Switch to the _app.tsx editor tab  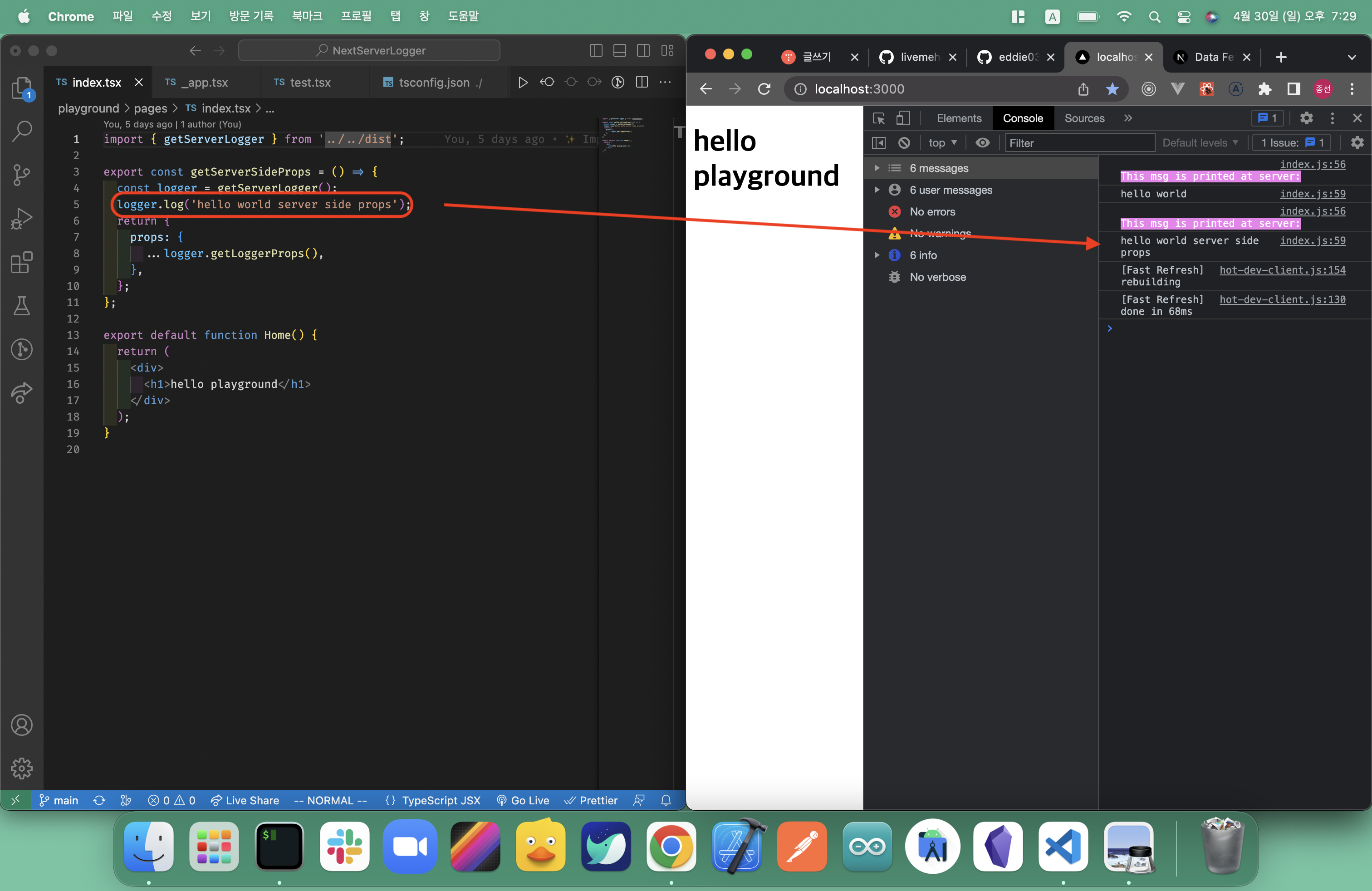[x=205, y=83]
